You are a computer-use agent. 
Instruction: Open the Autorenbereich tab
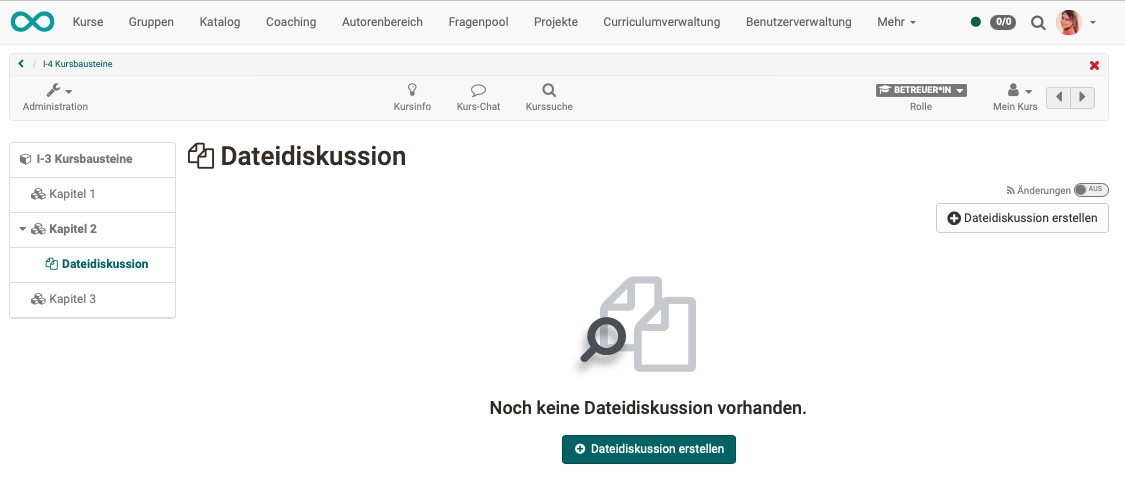(382, 22)
